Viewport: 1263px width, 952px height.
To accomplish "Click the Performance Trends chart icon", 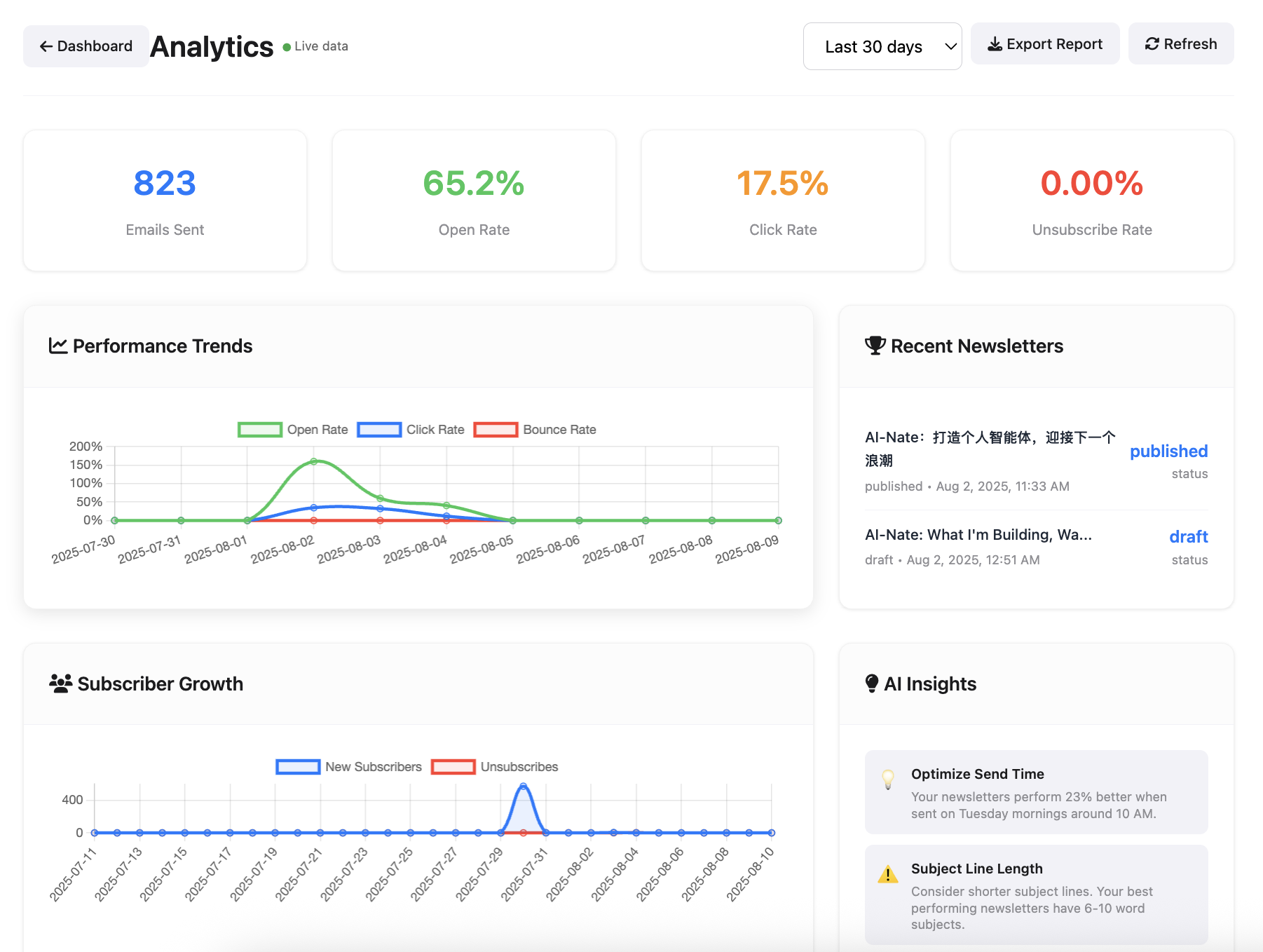I will click(59, 346).
